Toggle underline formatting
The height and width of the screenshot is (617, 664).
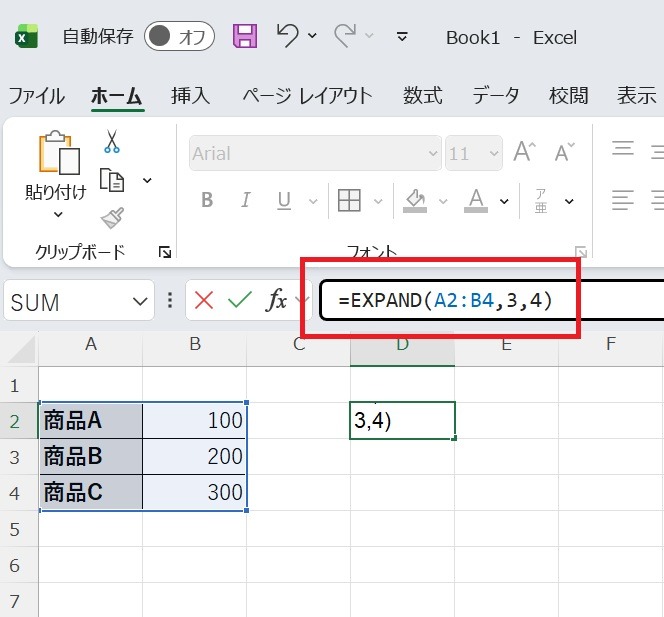[284, 200]
